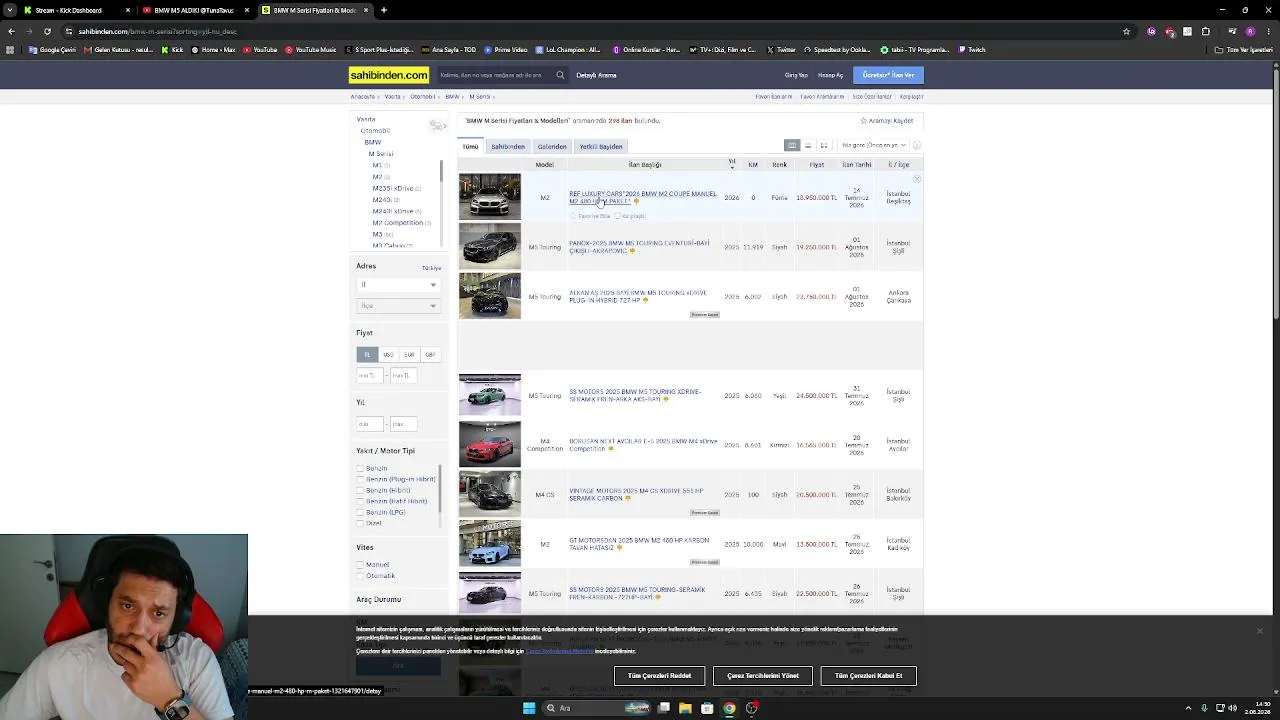Open File Explorer from the taskbar

point(685,708)
